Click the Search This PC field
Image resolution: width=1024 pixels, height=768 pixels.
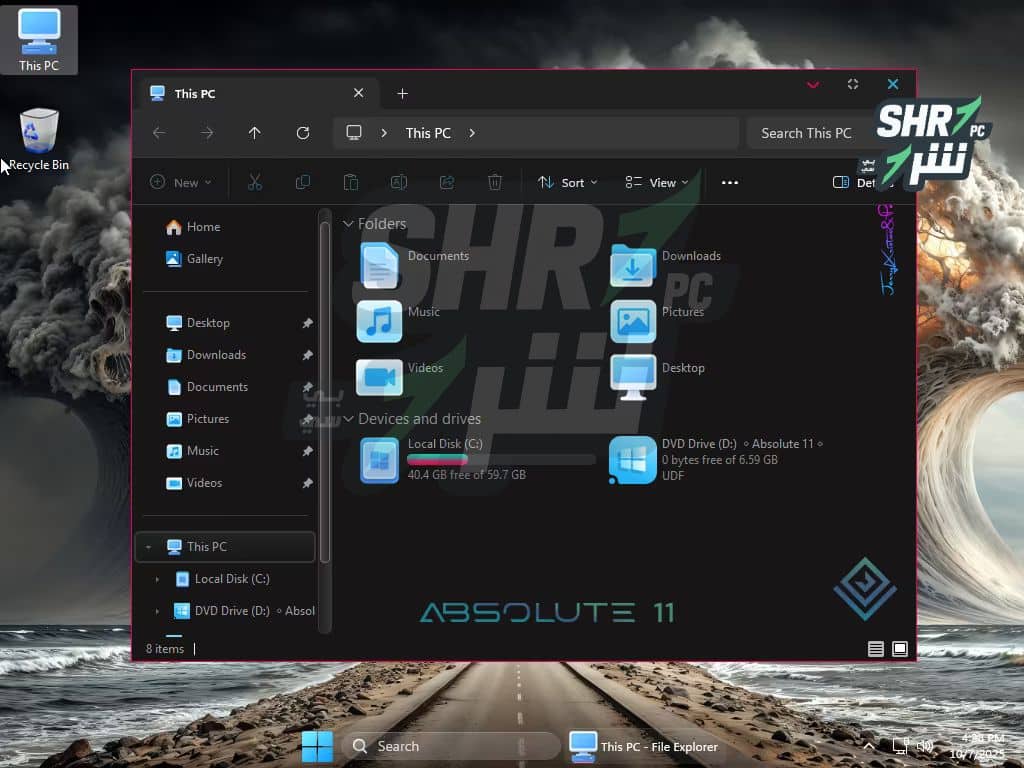[805, 133]
